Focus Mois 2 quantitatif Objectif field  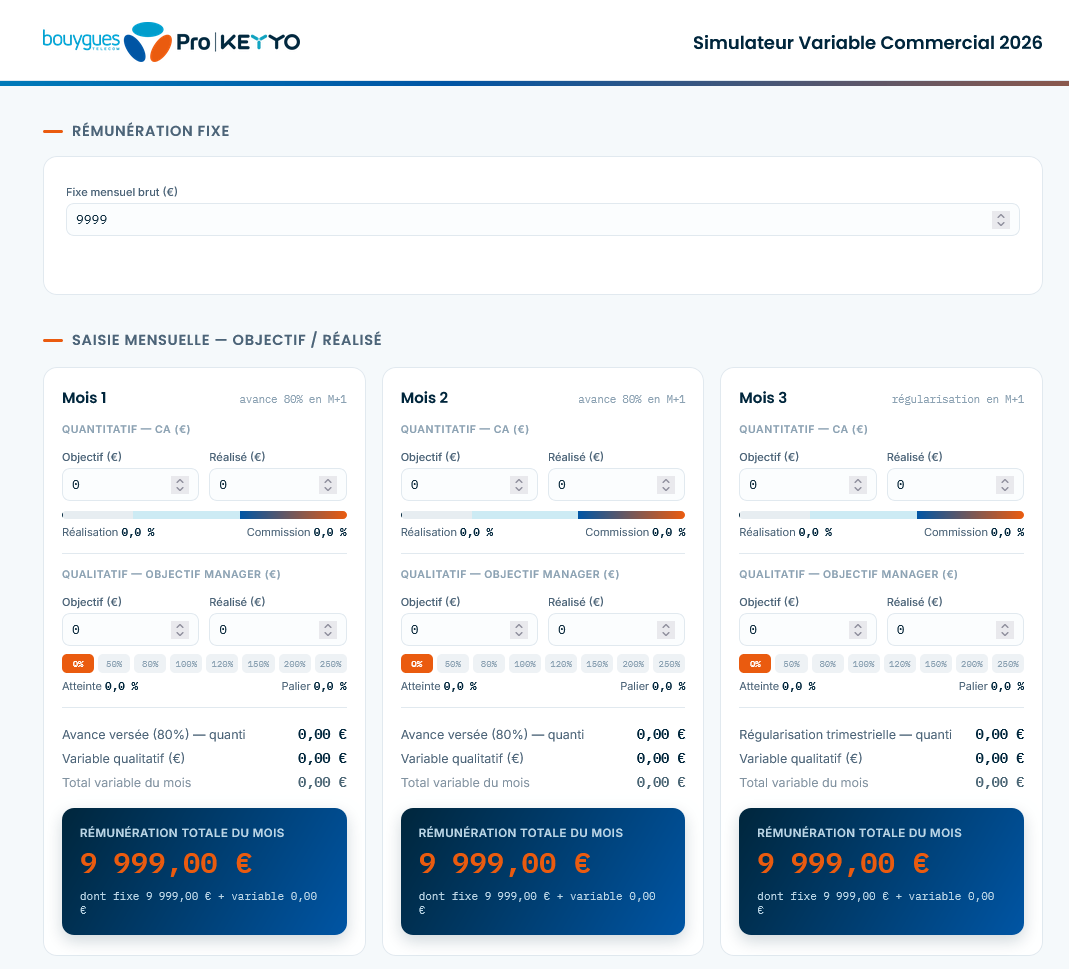coord(469,485)
